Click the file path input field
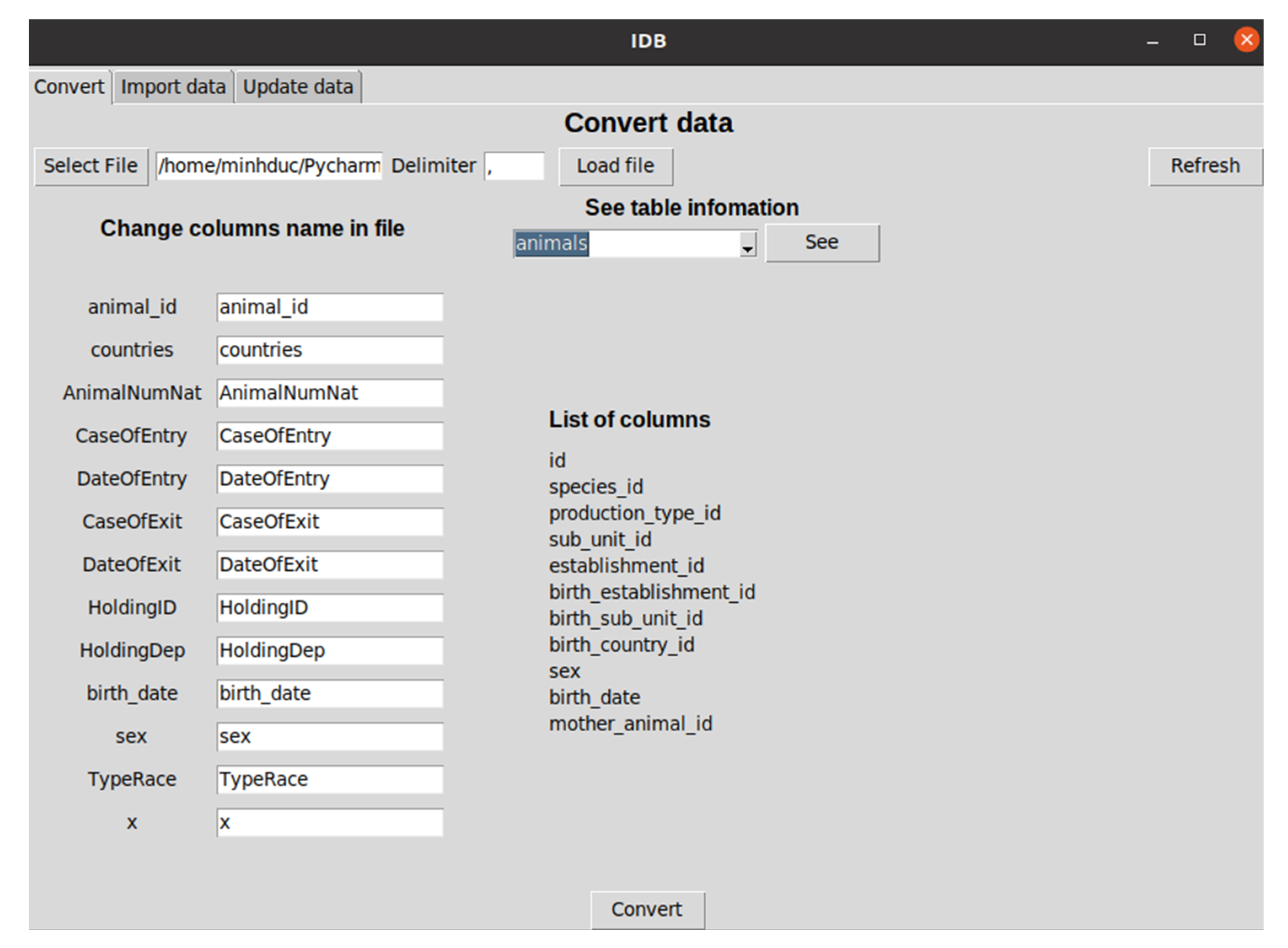This screenshot has height=948, width=1288. 269,167
